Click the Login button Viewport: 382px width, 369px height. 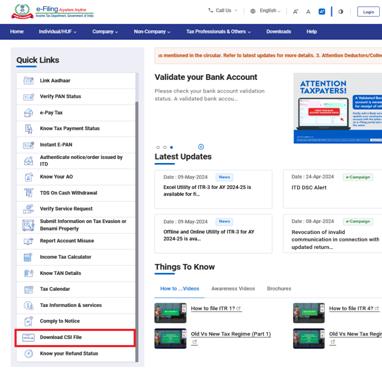368,12
